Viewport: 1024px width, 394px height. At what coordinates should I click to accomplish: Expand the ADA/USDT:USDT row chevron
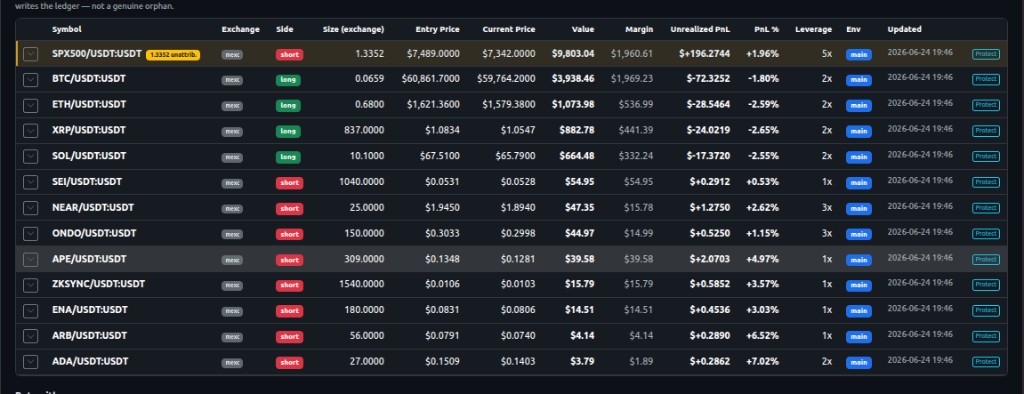(31, 361)
